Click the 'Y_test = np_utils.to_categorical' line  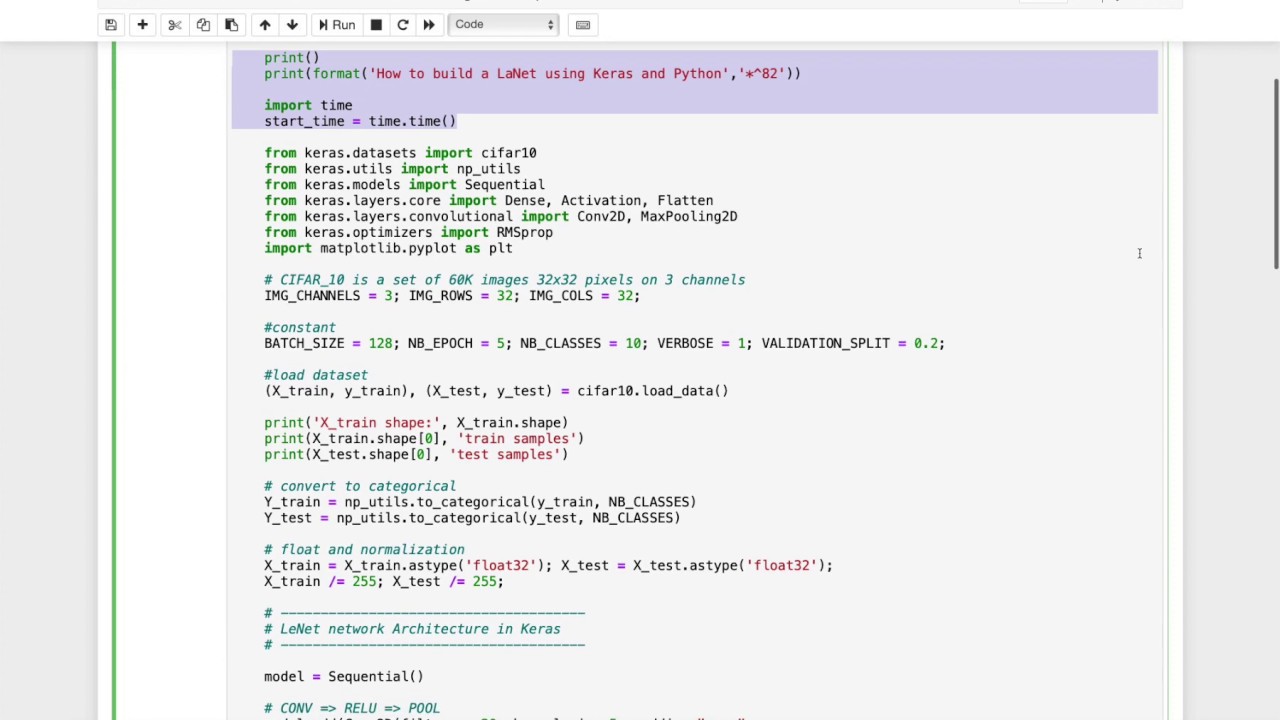[472, 518]
